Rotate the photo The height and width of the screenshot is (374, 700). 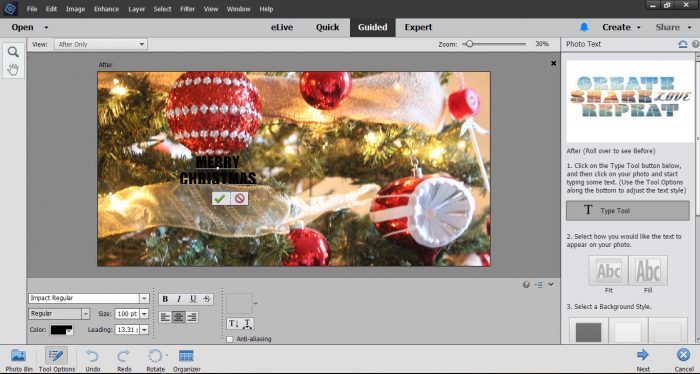click(155, 361)
